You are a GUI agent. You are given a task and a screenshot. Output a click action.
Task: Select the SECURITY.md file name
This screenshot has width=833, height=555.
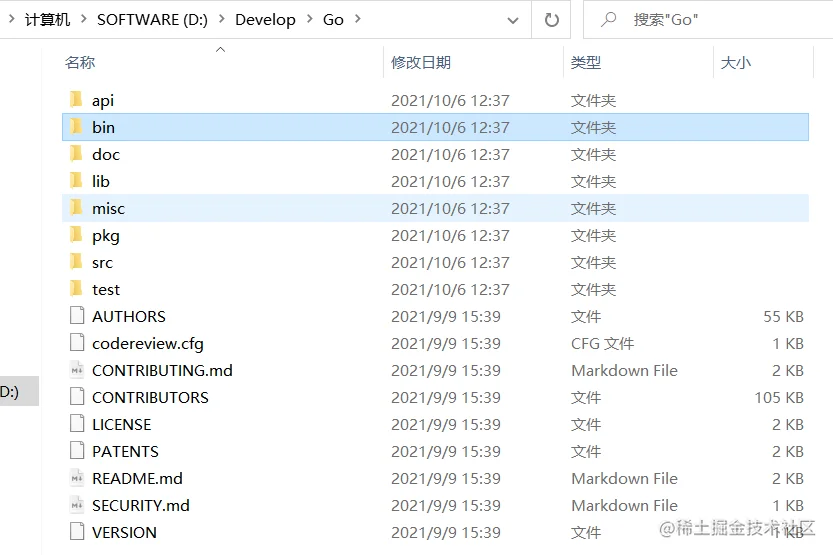(141, 505)
